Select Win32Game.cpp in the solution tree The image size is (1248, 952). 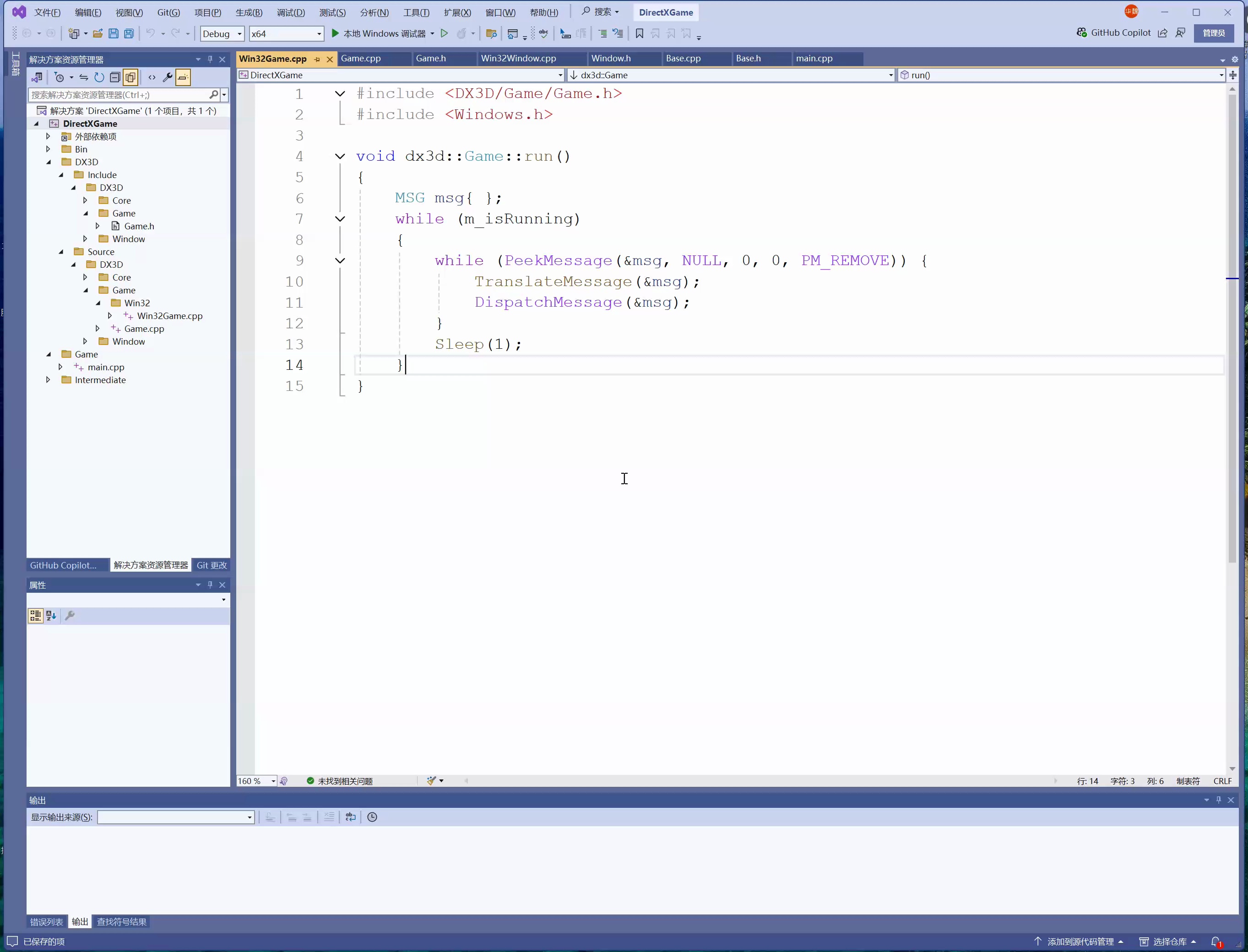click(169, 316)
